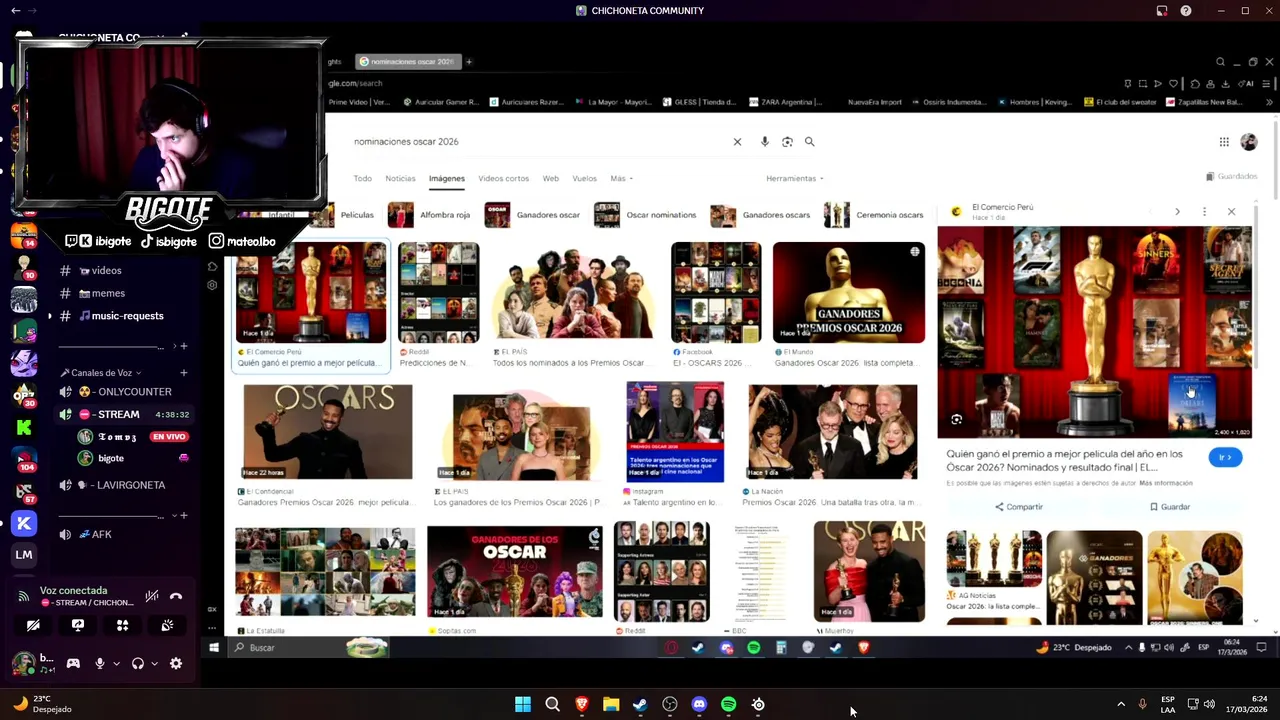
Task: Select the Oscar nominations filter chip
Action: tap(645, 215)
